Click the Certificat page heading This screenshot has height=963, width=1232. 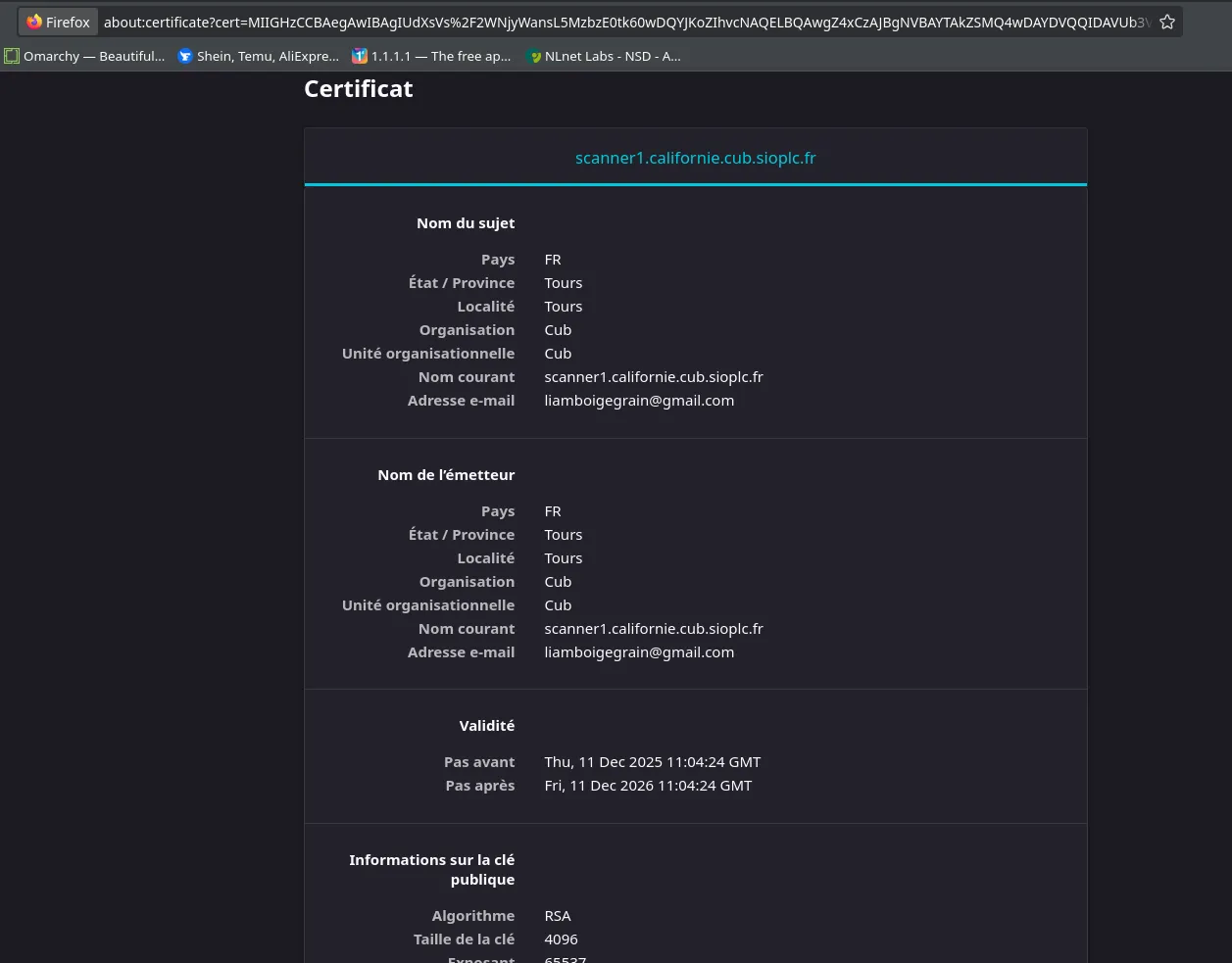pos(358,89)
